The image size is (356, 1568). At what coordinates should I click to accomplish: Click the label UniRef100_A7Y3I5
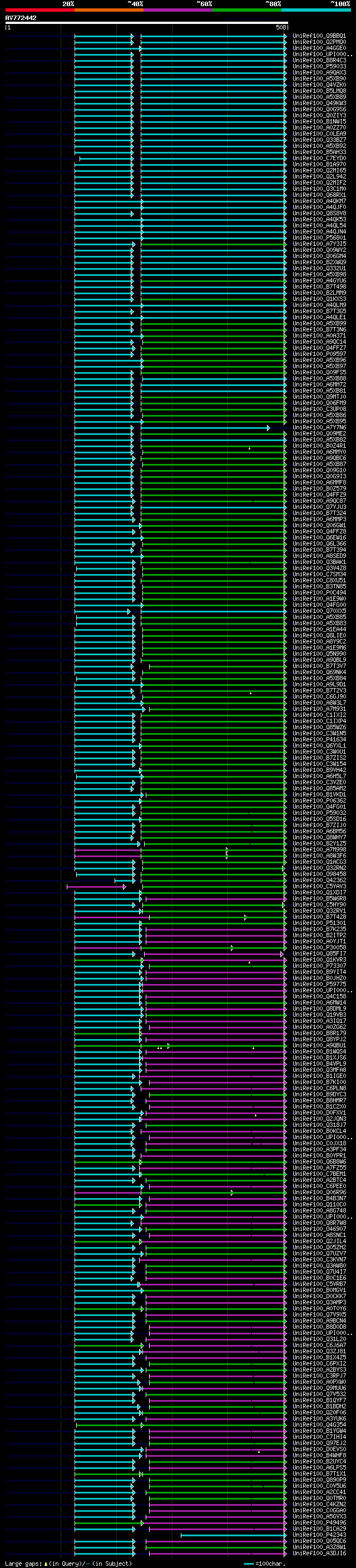pyautogui.click(x=319, y=244)
